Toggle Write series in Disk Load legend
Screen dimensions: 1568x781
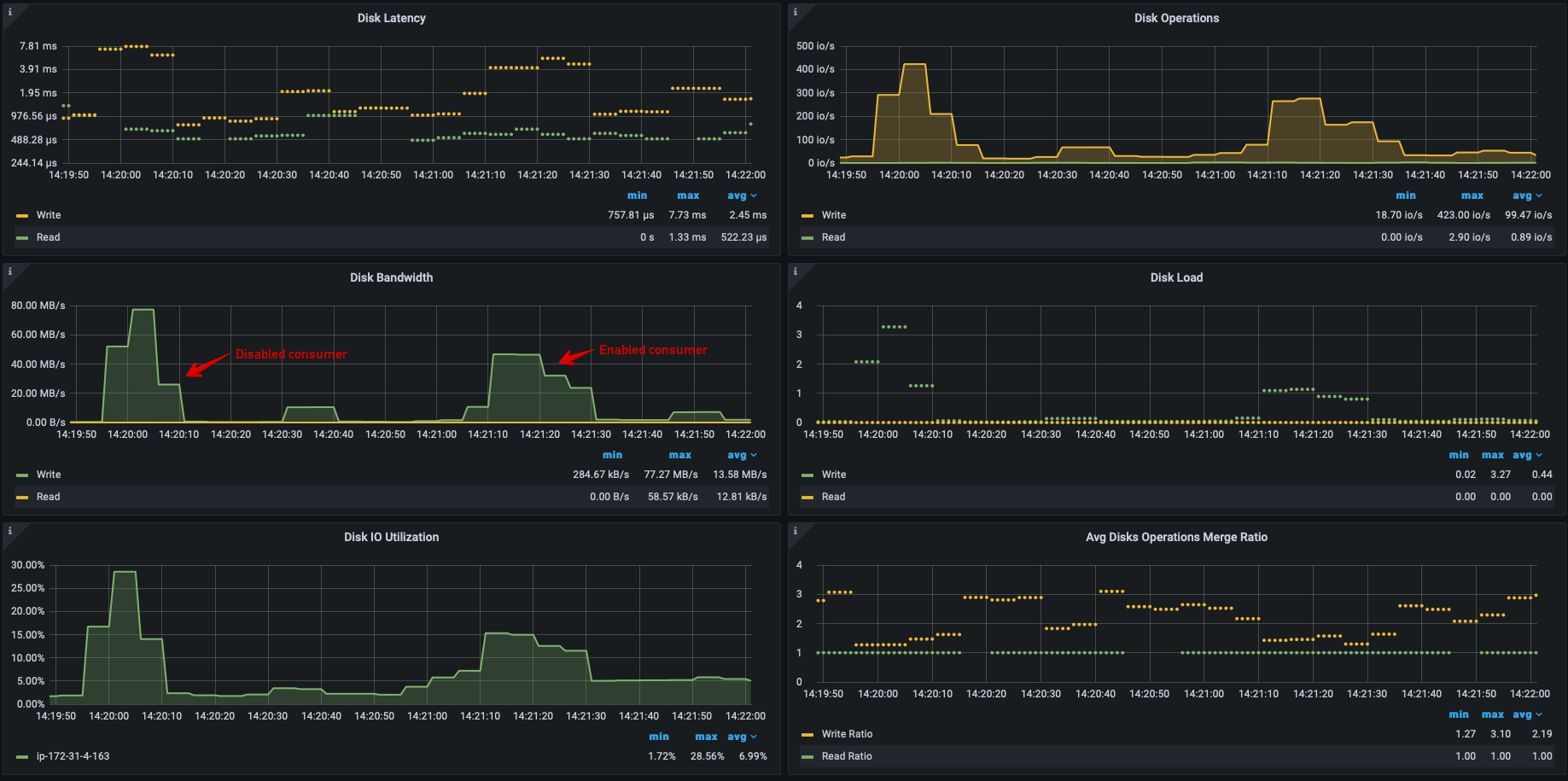(834, 475)
